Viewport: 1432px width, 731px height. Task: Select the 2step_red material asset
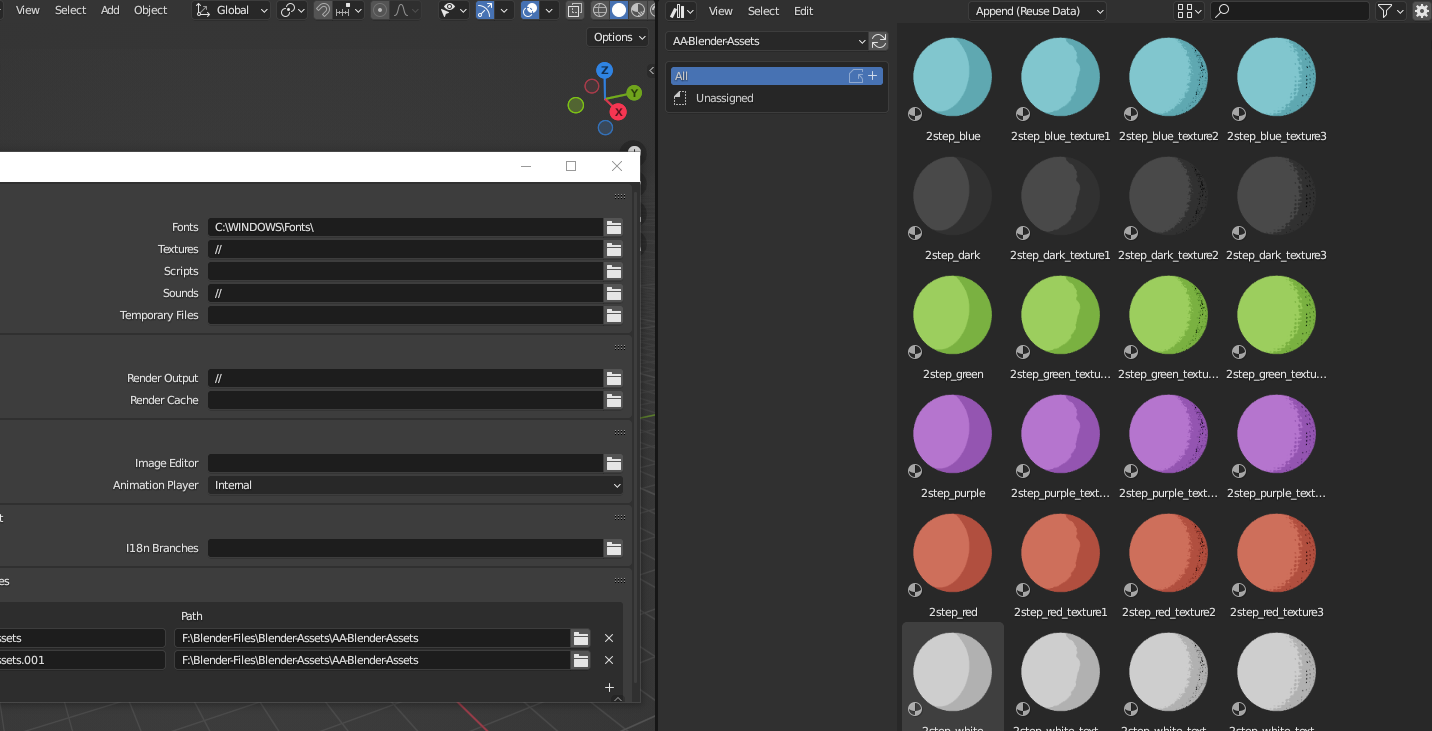point(953,563)
